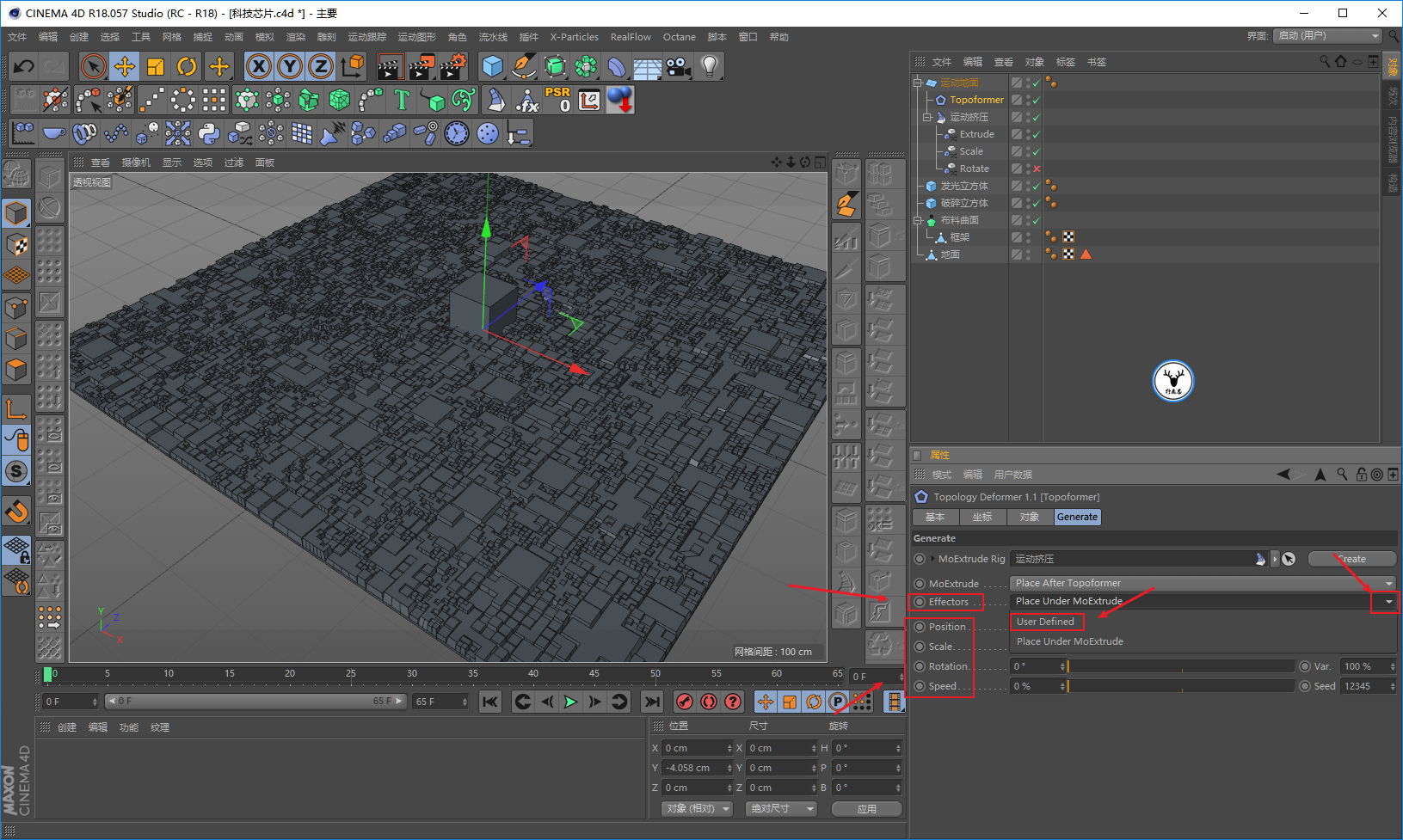This screenshot has height=840, width=1403.
Task: Add a Time effector clock icon
Action: pos(457,133)
